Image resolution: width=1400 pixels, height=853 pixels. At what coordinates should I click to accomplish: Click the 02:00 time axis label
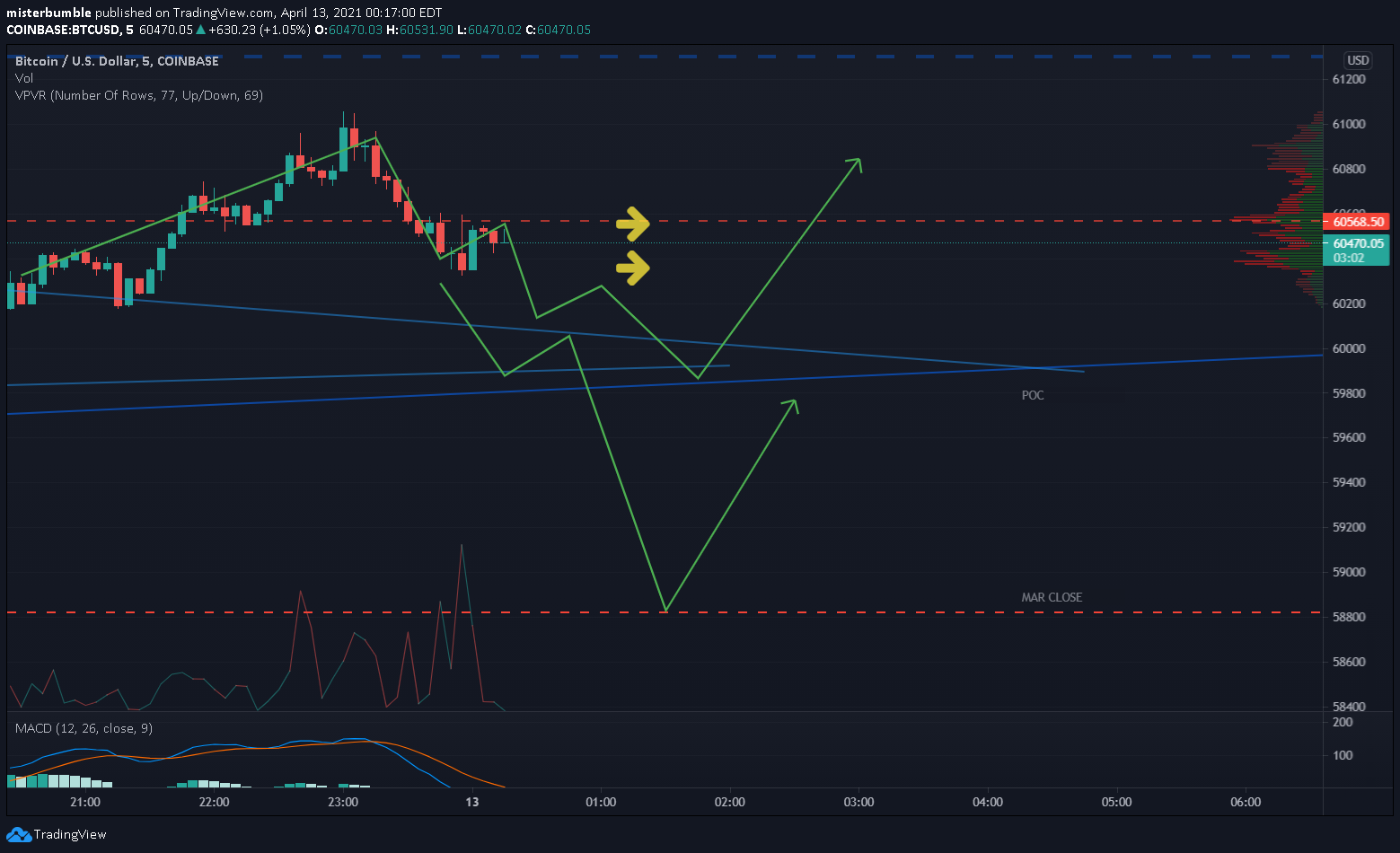730,802
